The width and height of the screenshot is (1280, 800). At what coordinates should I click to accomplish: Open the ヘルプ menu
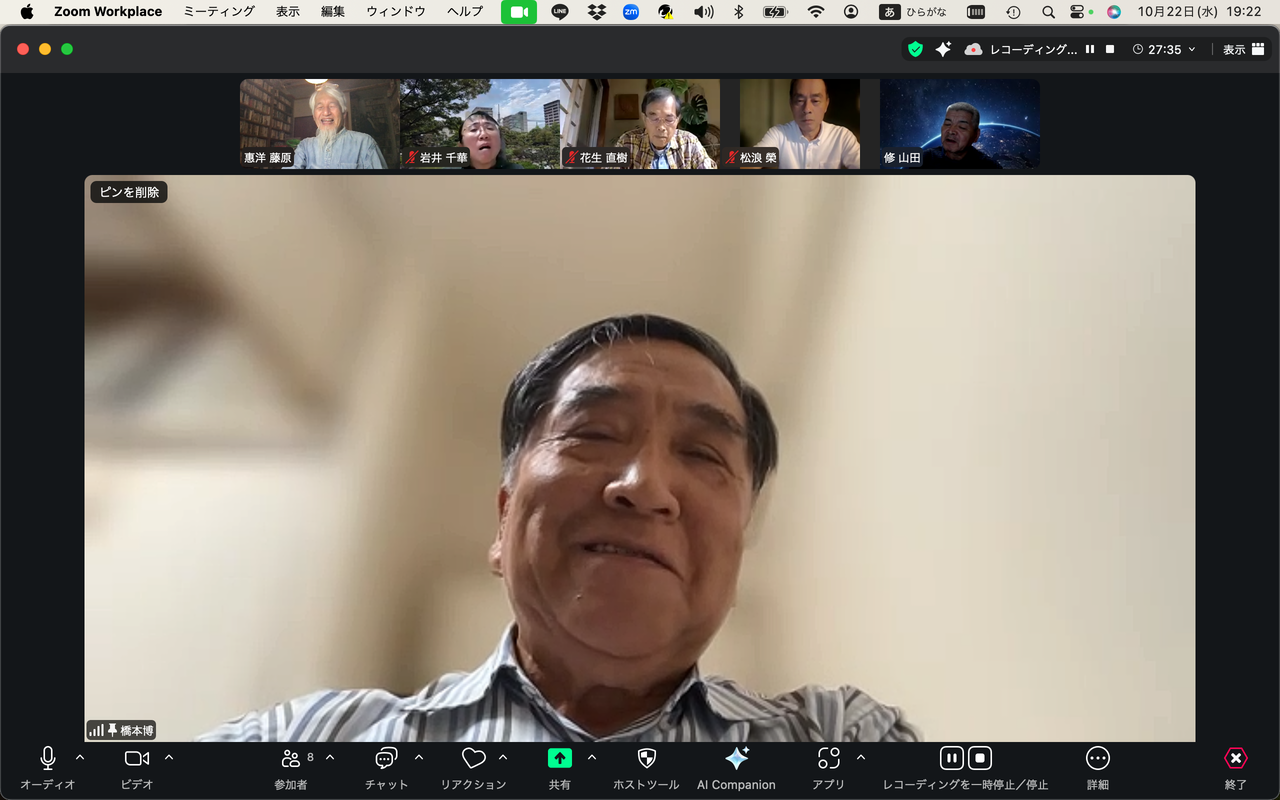click(465, 12)
